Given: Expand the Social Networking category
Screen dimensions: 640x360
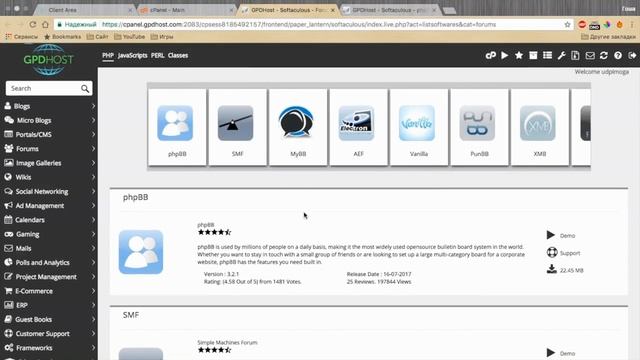Looking at the screenshot, I should coord(49,191).
